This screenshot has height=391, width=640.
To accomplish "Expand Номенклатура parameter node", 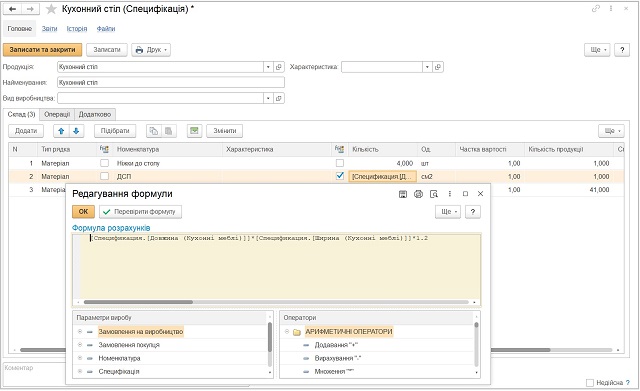I will click(80, 358).
